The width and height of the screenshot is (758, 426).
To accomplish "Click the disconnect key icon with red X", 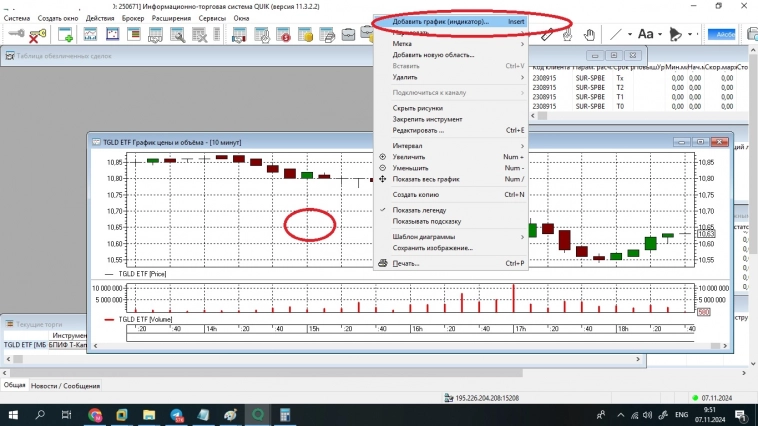I will (38, 35).
